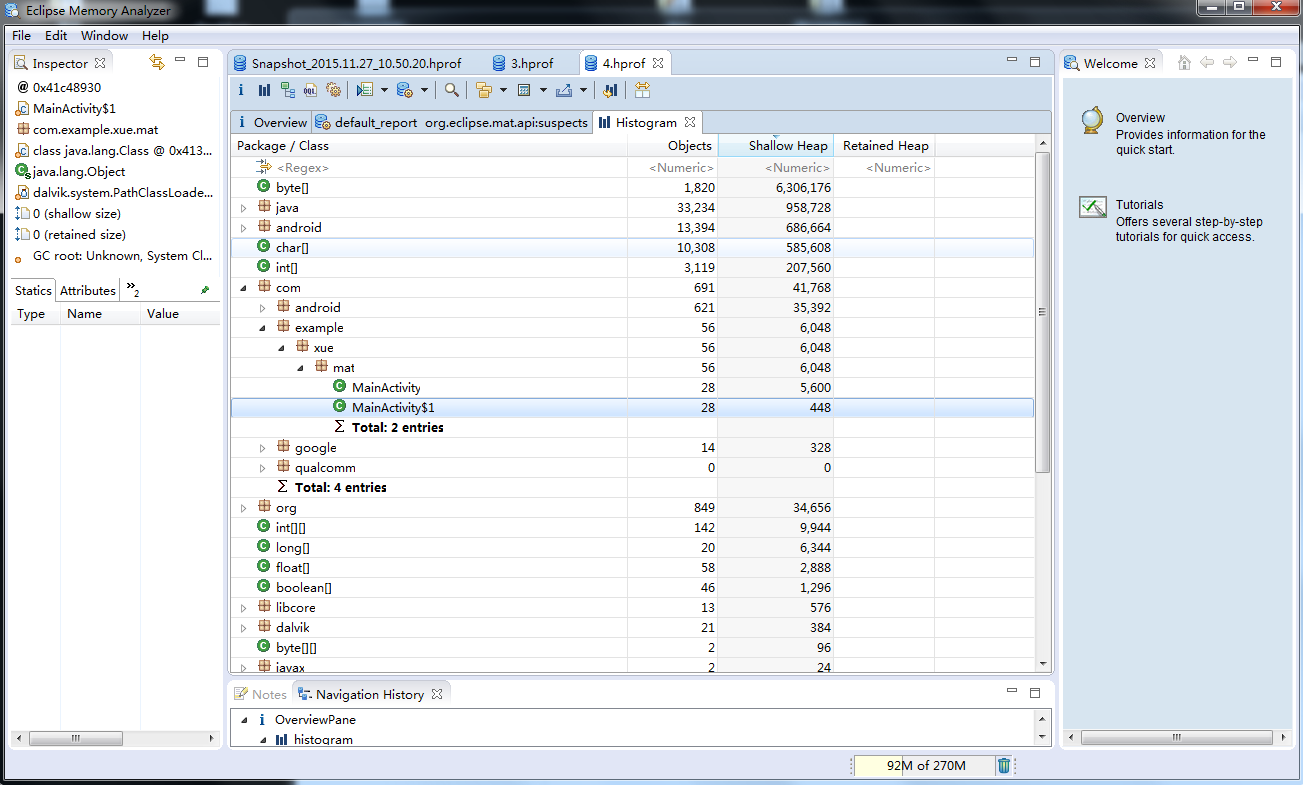The width and height of the screenshot is (1303, 785).
Task: Expand the java package row
Action: pos(243,208)
